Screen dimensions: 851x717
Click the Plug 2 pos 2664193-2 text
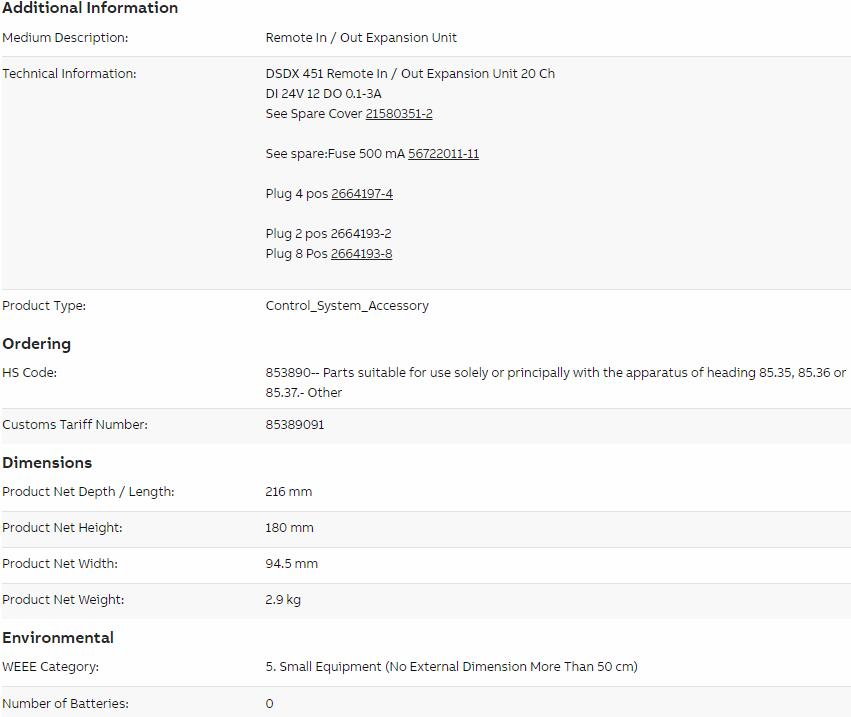[x=328, y=234]
